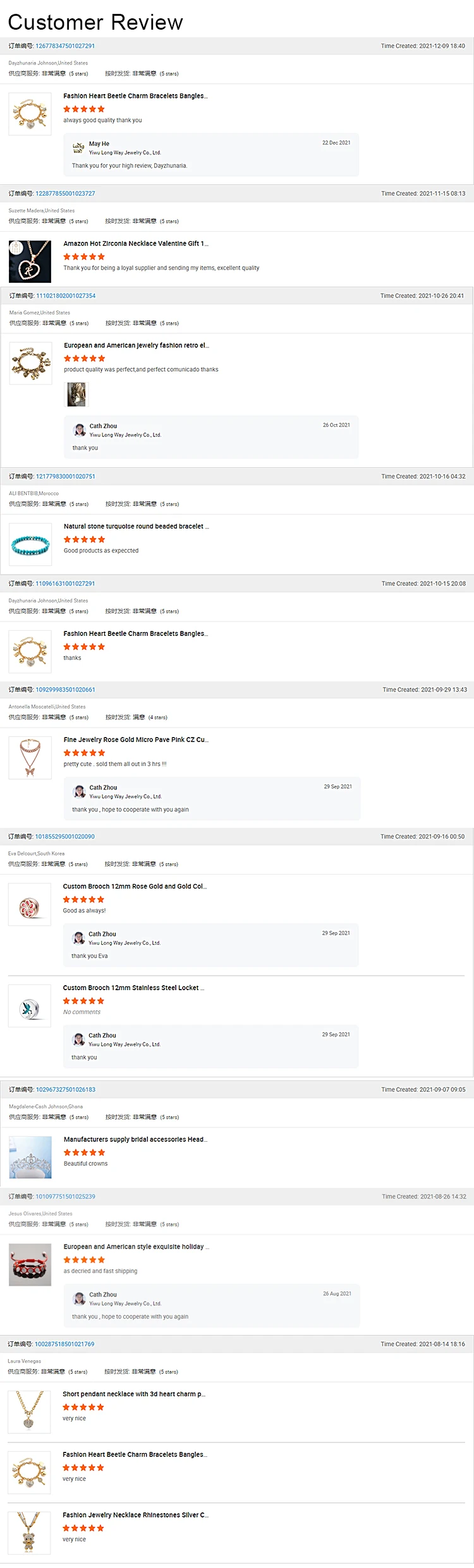Open the Amazon Hot Zirconia Necklace image
Screen dimensions: 474x1568
pyautogui.click(x=30, y=261)
